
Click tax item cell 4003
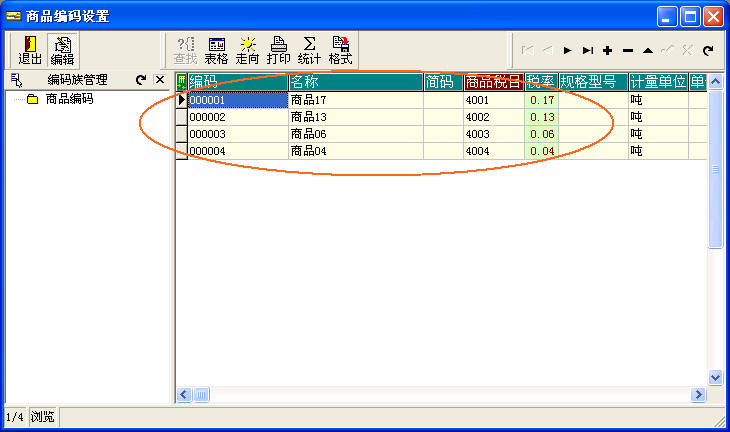(x=494, y=134)
